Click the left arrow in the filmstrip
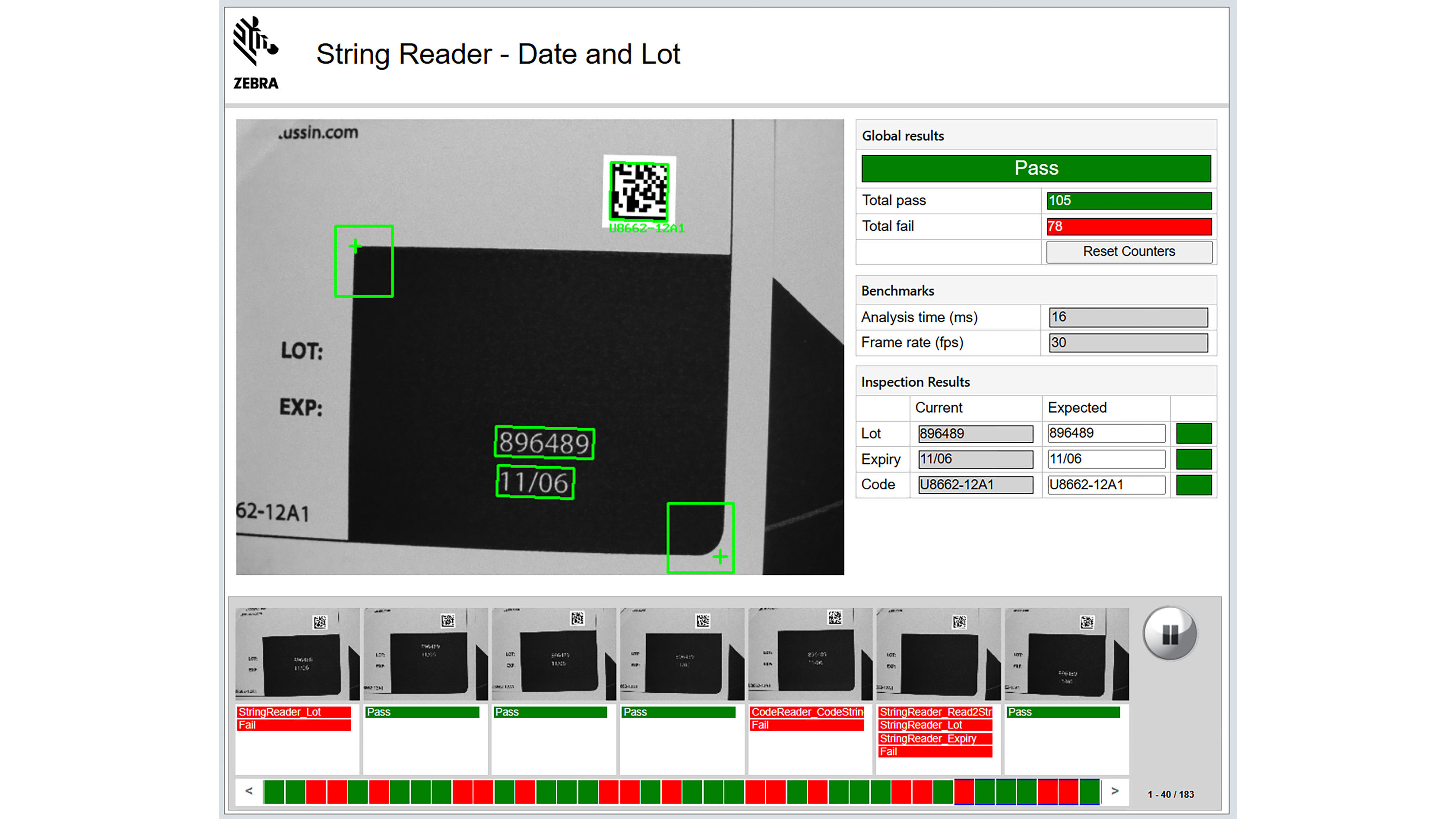 249,791
